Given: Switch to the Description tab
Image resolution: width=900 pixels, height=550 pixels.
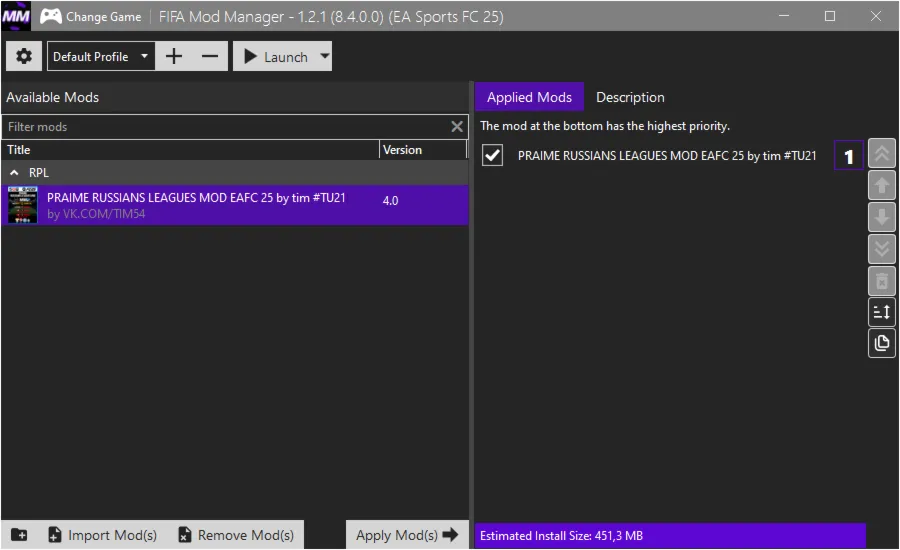Looking at the screenshot, I should 630,97.
